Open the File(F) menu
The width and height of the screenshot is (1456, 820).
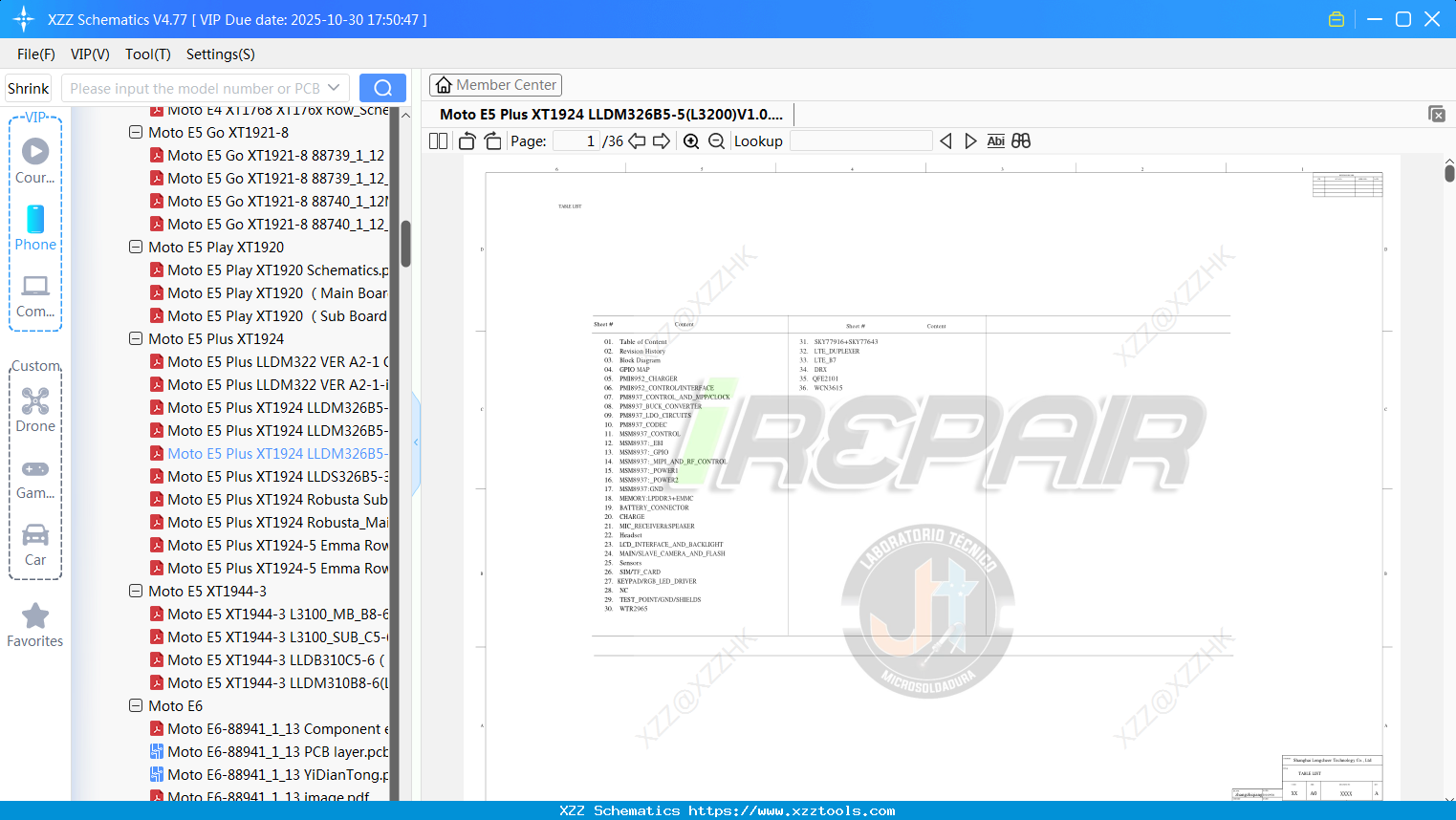tap(36, 54)
